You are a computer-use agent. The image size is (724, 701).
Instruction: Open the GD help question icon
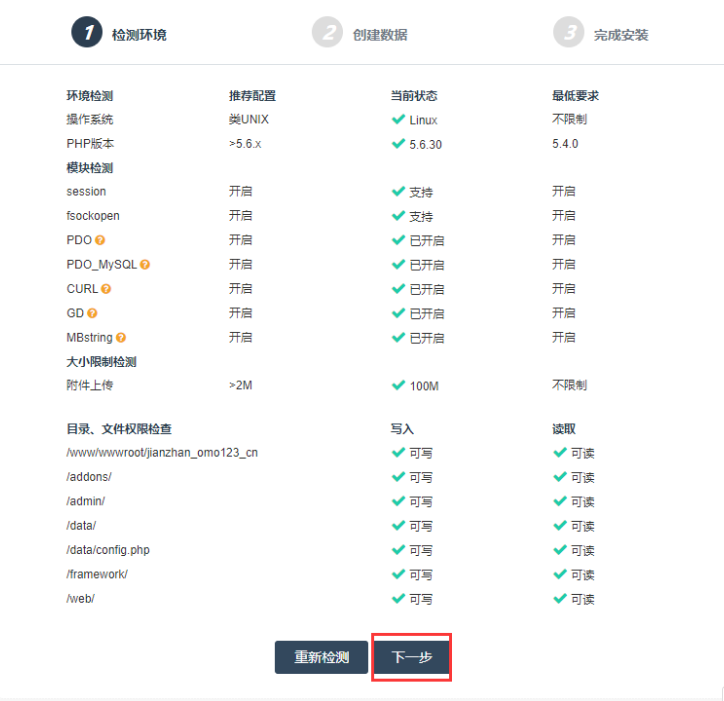(92, 313)
